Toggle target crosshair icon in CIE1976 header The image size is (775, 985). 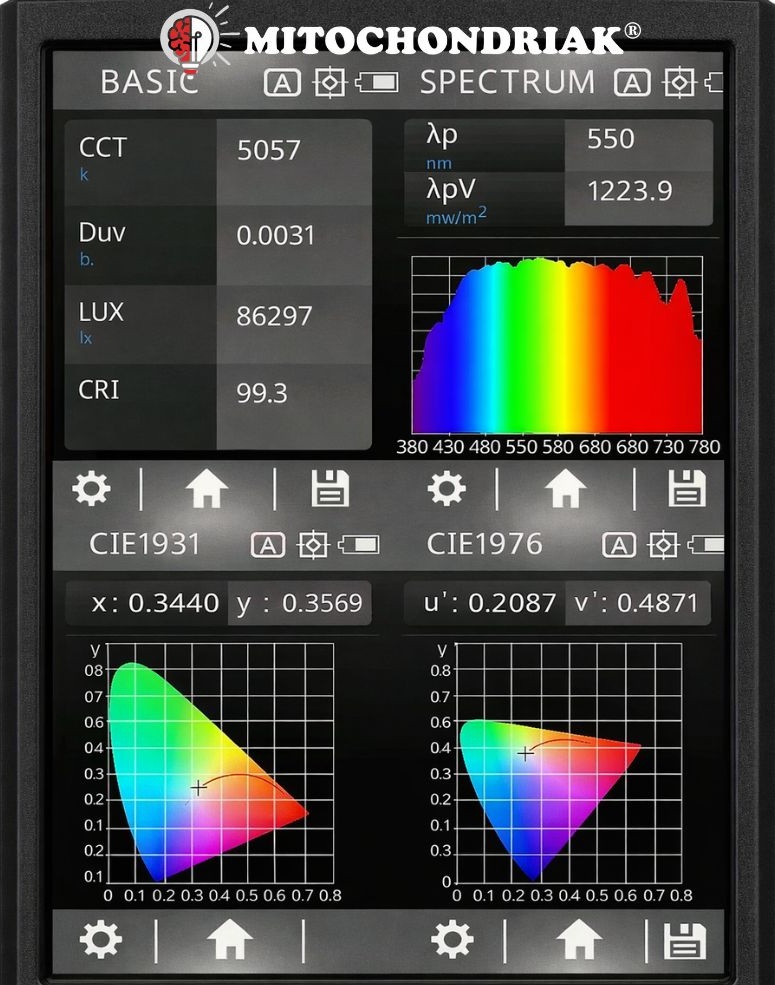(663, 545)
